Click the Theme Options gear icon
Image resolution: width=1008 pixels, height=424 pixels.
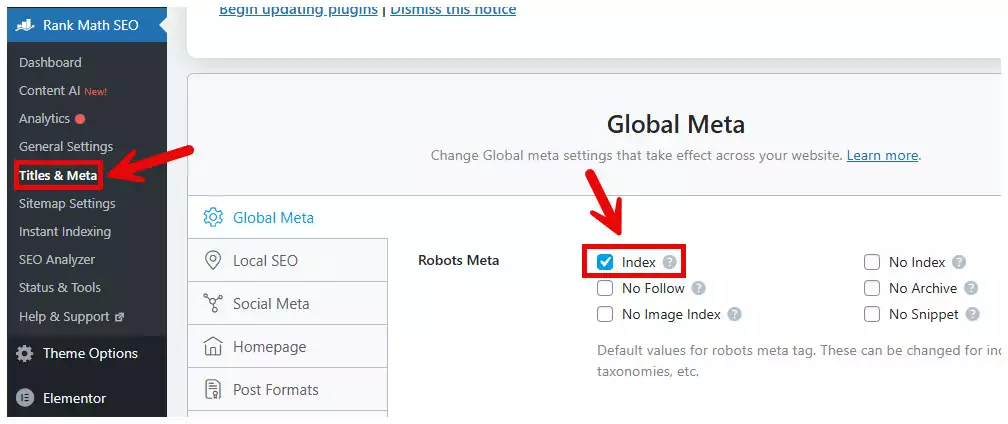coord(24,354)
